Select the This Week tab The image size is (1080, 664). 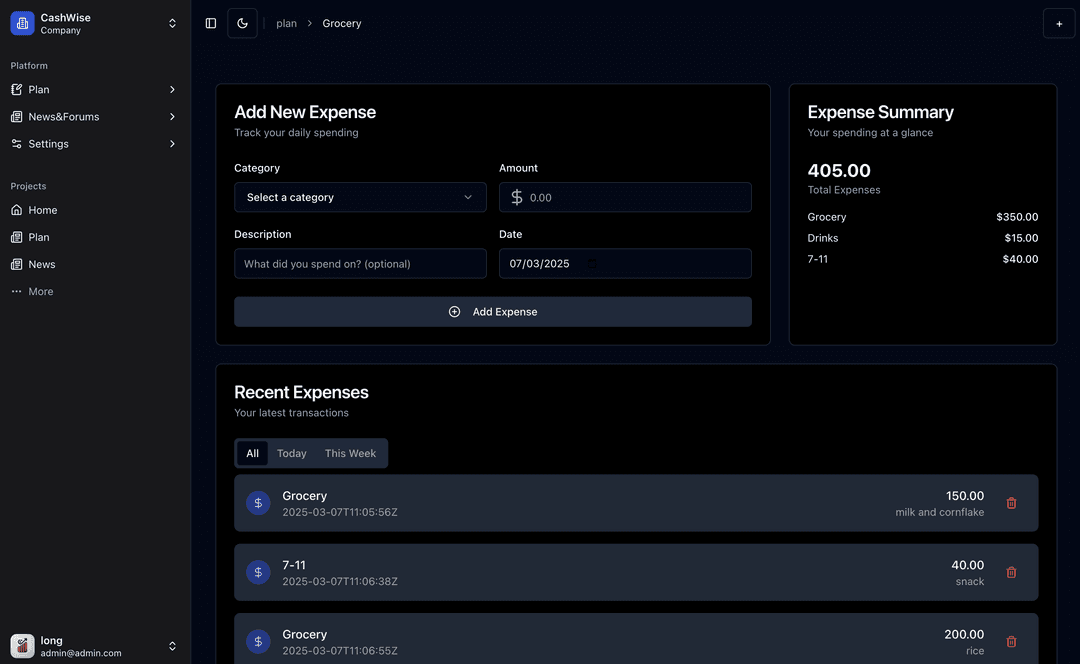[350, 453]
